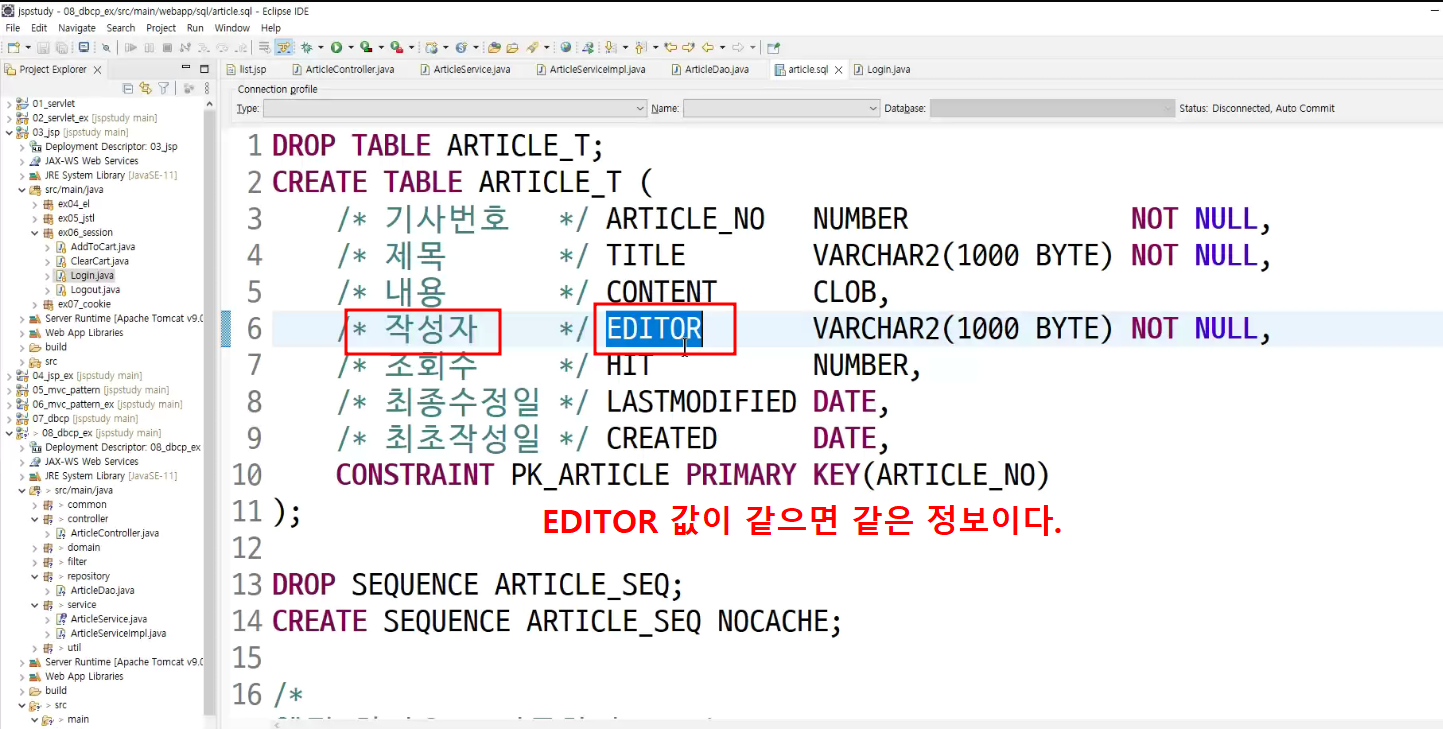Click the Last Edit Location icon
Screen dimensions: 1443x729
pos(670,47)
